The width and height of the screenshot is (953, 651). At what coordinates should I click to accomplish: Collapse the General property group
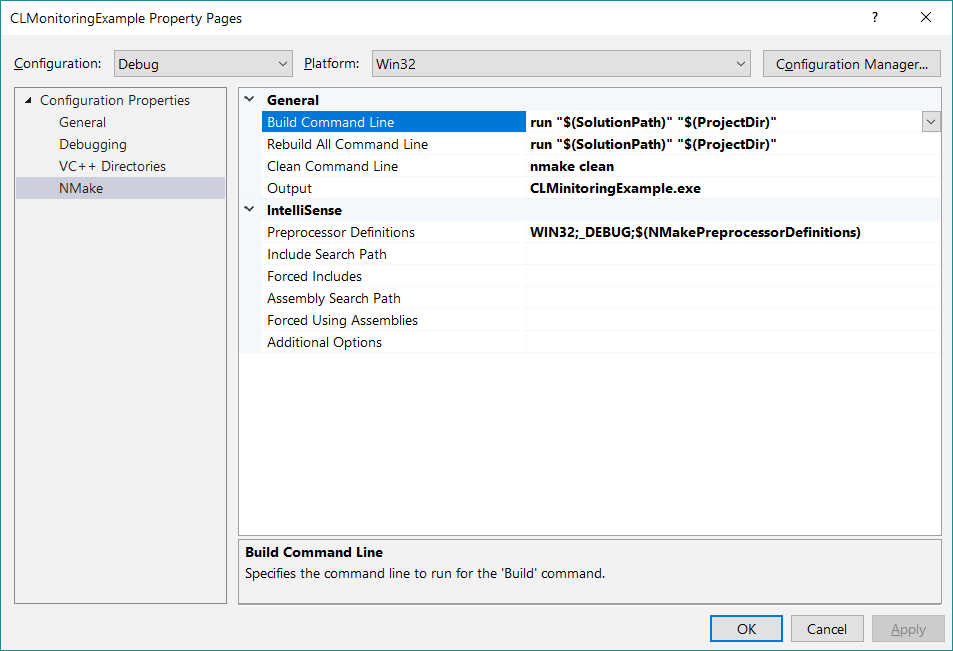(249, 100)
